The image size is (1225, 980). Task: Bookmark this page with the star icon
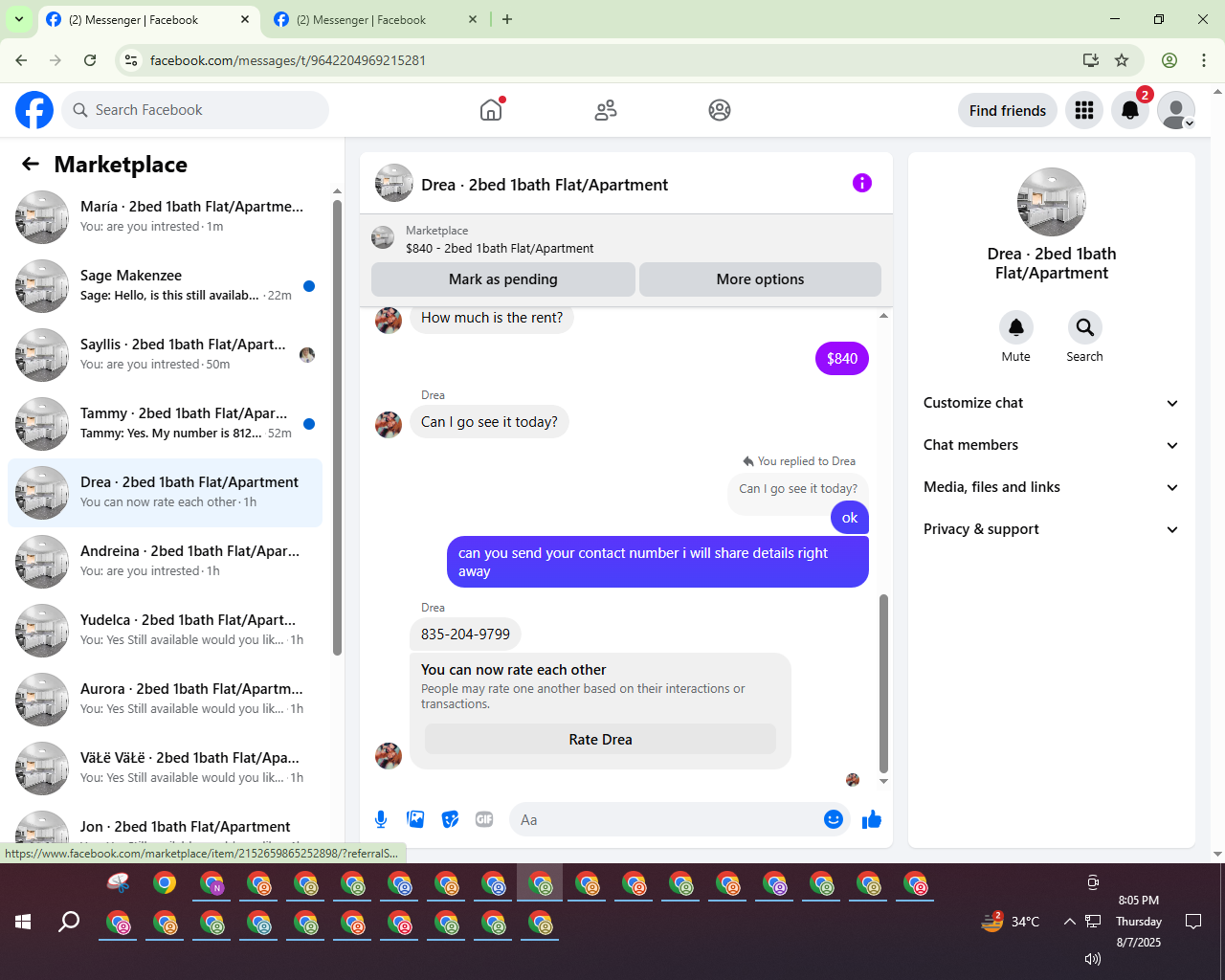pyautogui.click(x=1122, y=60)
